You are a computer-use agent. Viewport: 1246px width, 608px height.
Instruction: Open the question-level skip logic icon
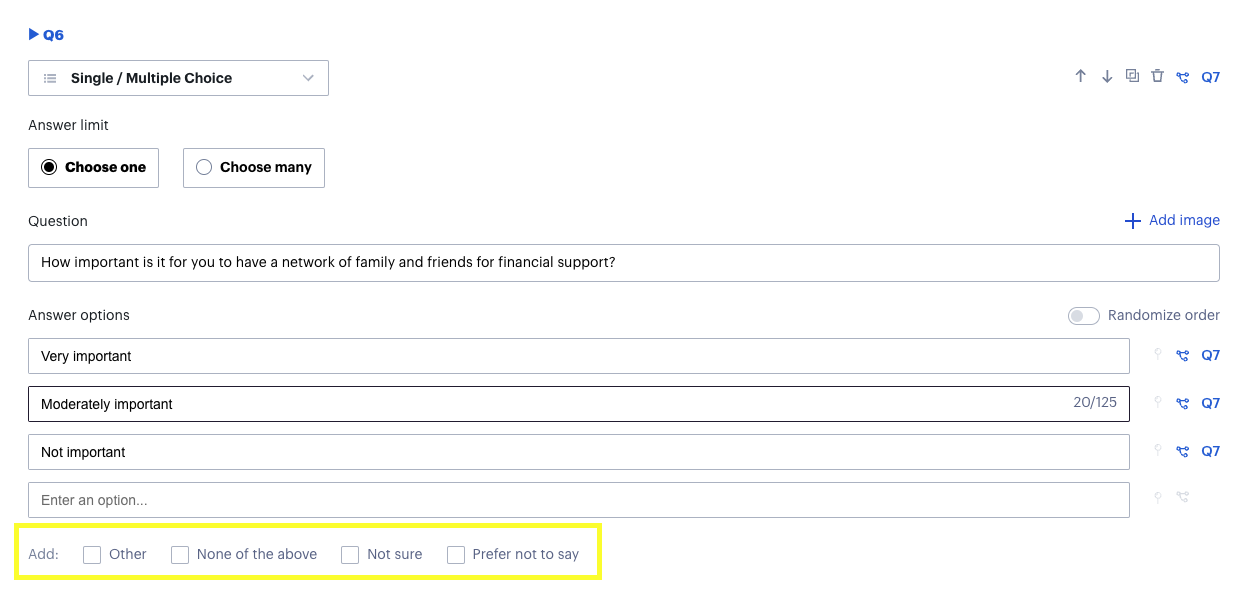(x=1183, y=77)
